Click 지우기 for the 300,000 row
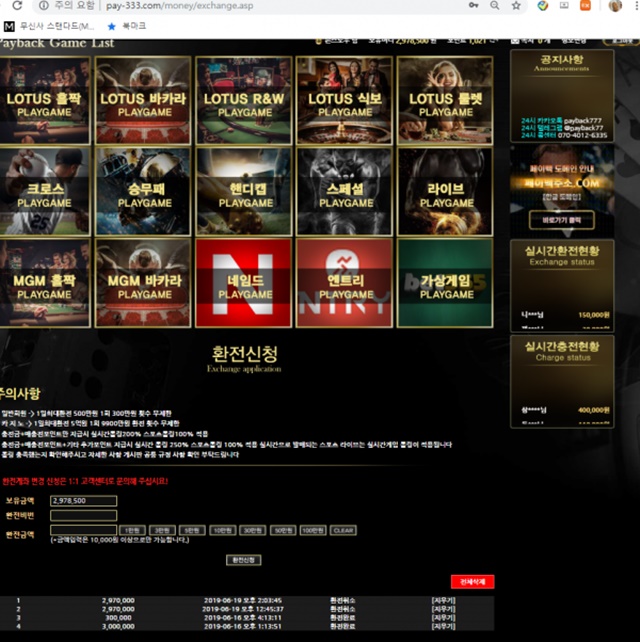Image resolution: width=640 pixels, height=642 pixels. point(443,617)
